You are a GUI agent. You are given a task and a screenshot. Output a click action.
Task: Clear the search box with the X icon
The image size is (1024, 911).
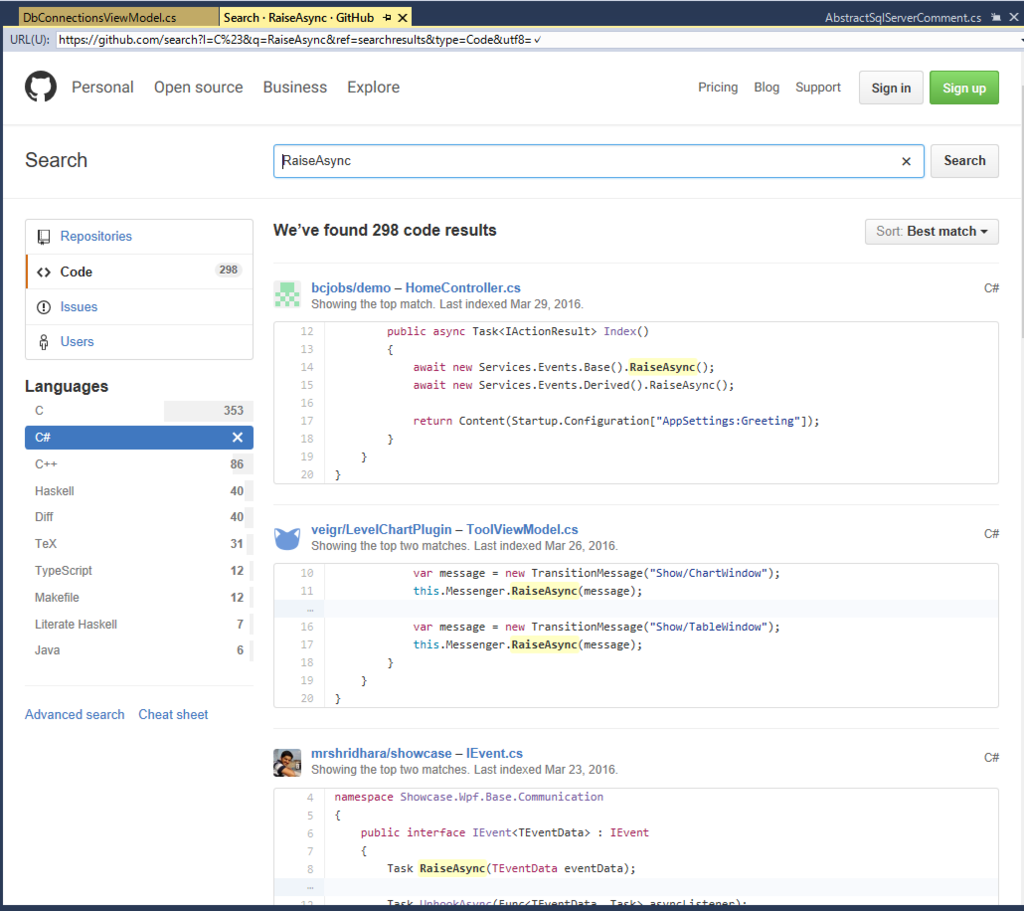point(906,161)
